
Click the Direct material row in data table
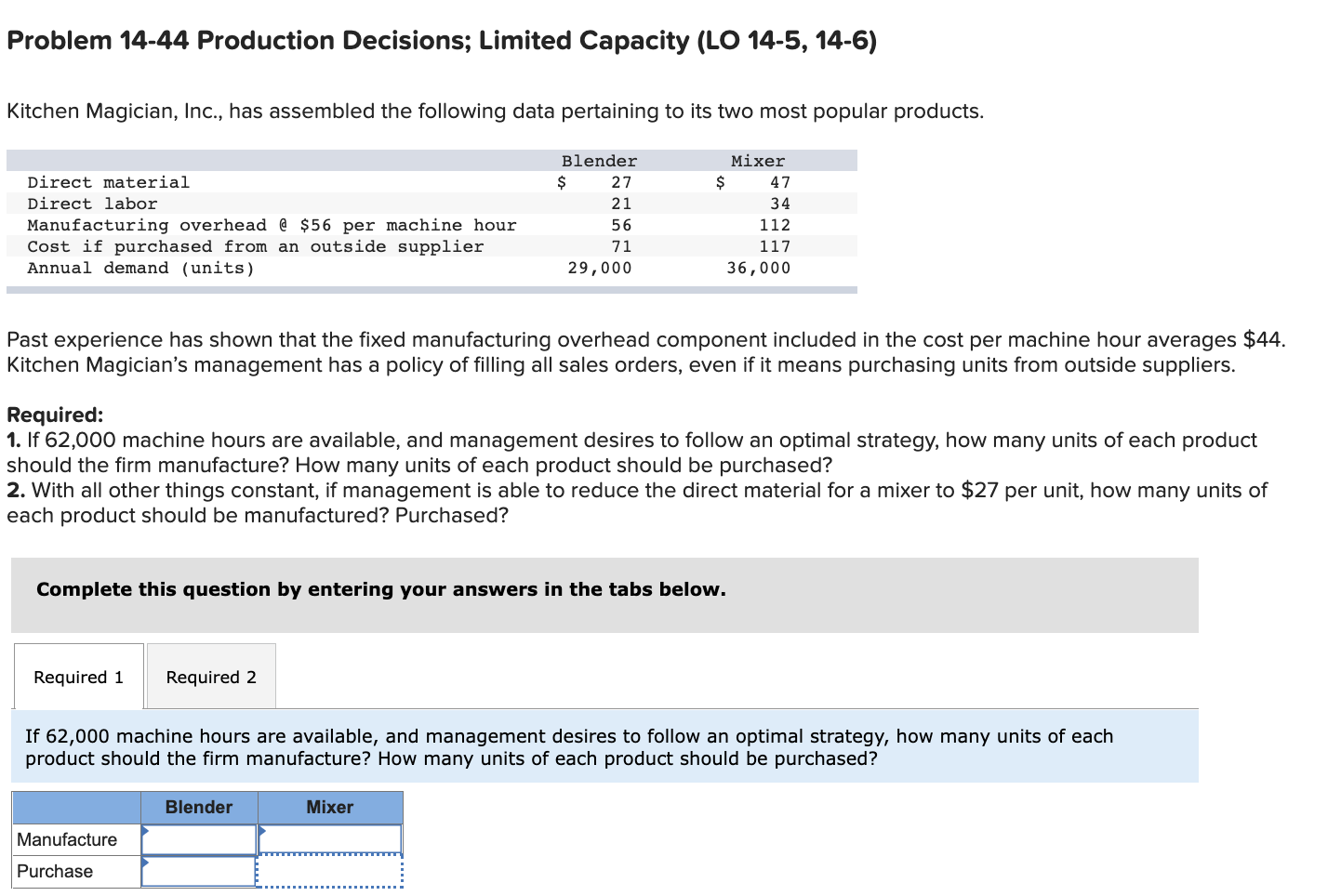(x=108, y=181)
